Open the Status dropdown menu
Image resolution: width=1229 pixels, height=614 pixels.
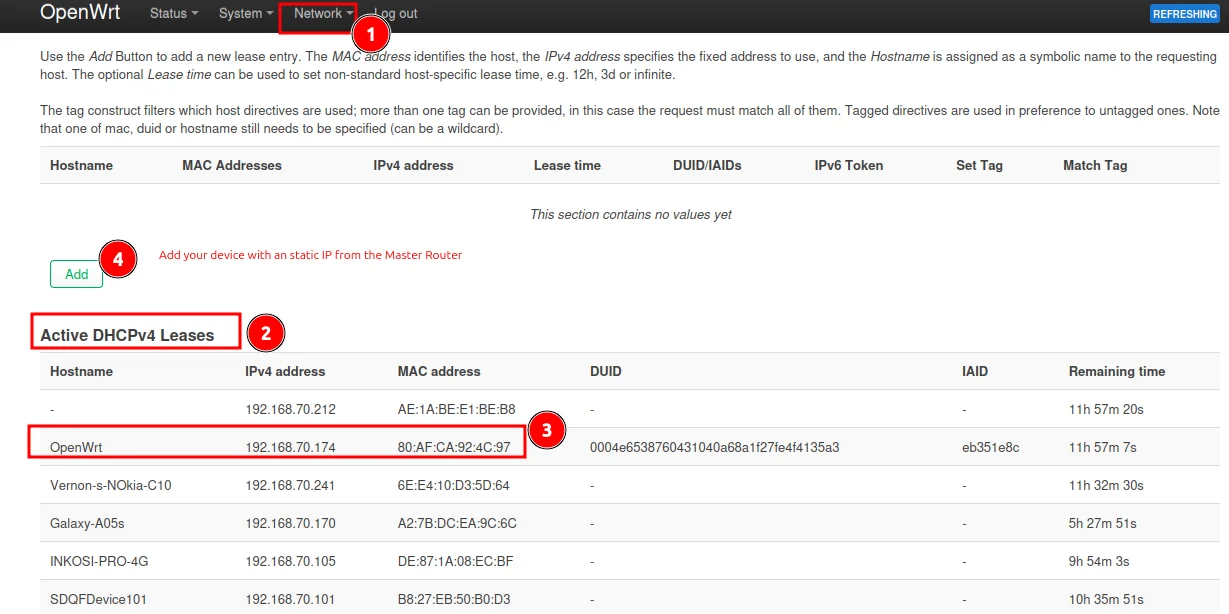[x=173, y=14]
